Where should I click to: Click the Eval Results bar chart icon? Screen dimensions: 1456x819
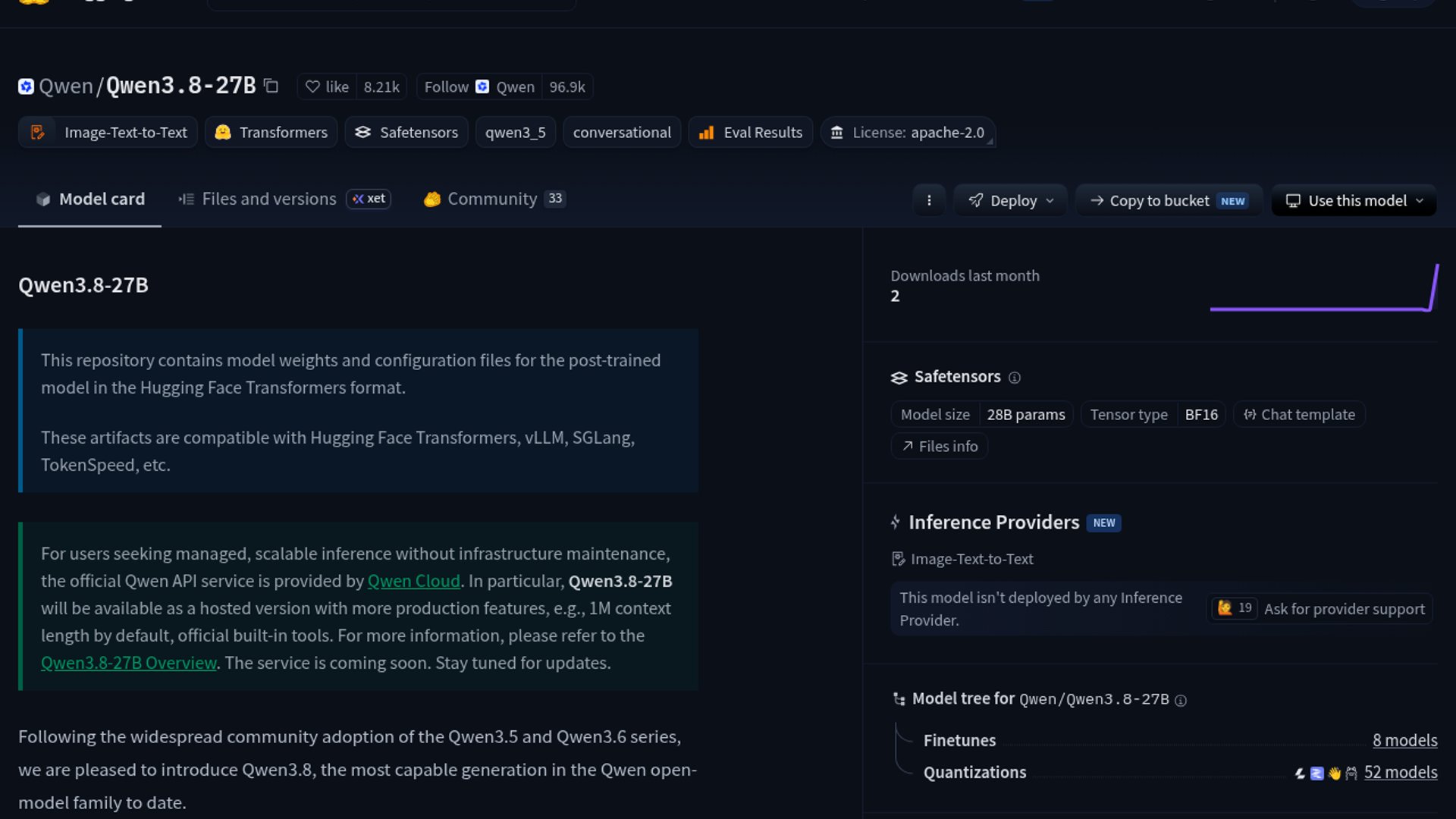706,133
